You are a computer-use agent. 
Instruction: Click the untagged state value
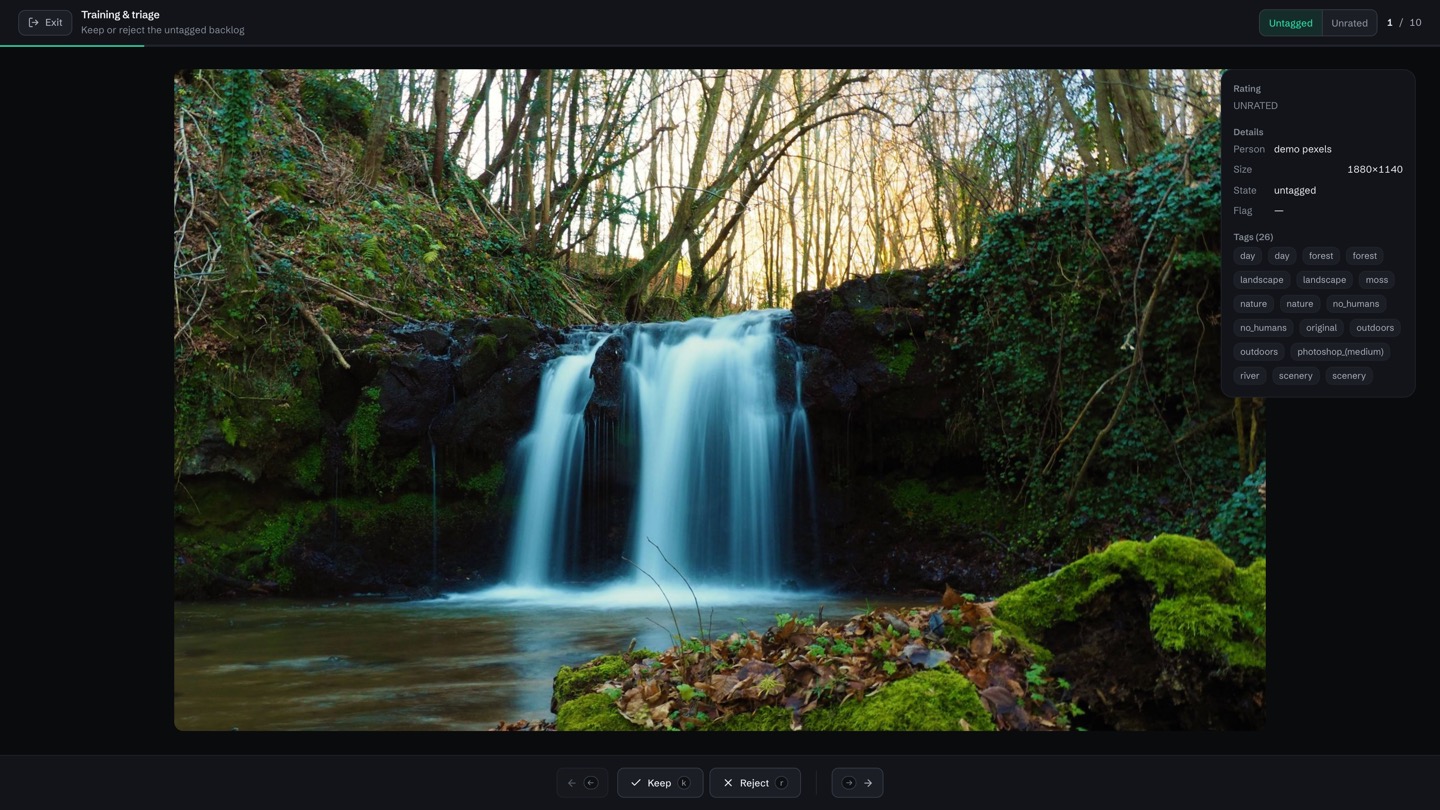1294,190
